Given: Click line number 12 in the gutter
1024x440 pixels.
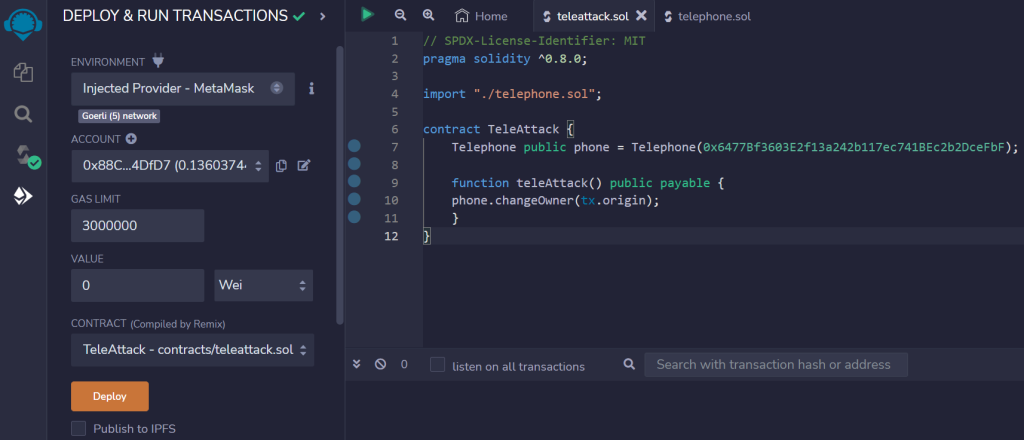Looking at the screenshot, I should click(x=391, y=236).
